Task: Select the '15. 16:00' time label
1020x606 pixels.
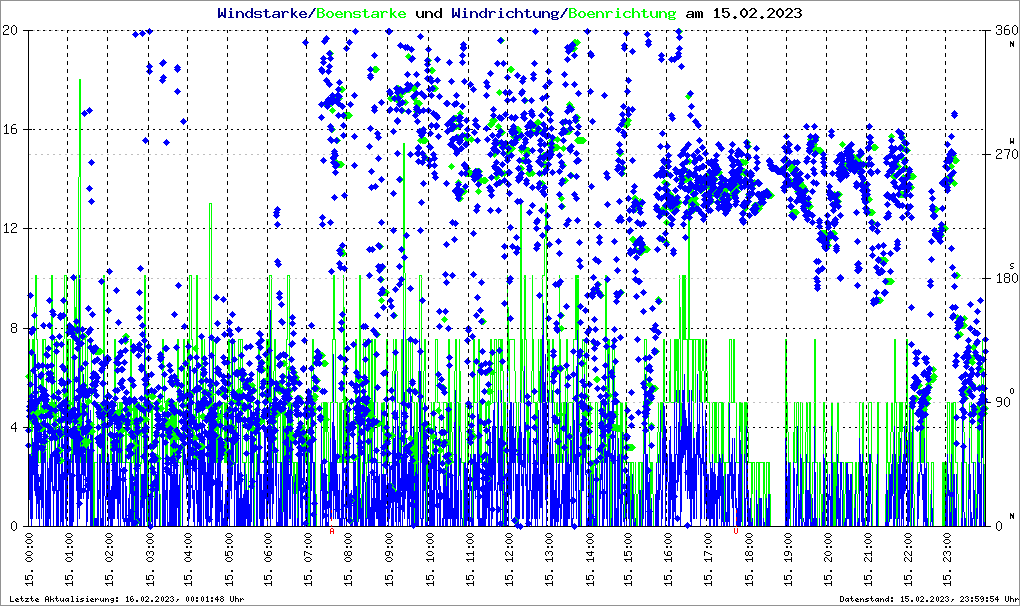Action: pyautogui.click(x=668, y=560)
